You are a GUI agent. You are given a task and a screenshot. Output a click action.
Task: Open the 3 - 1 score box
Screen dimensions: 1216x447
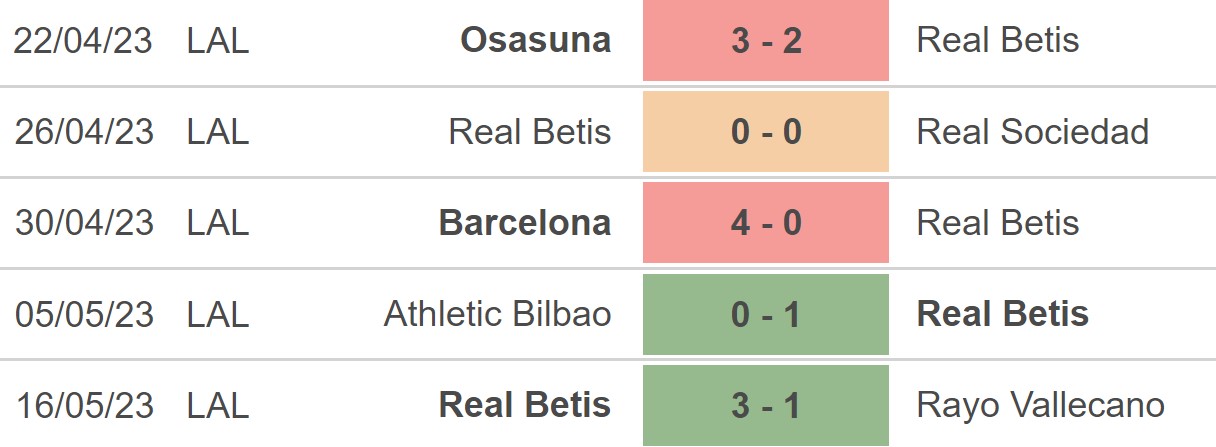[x=765, y=405]
